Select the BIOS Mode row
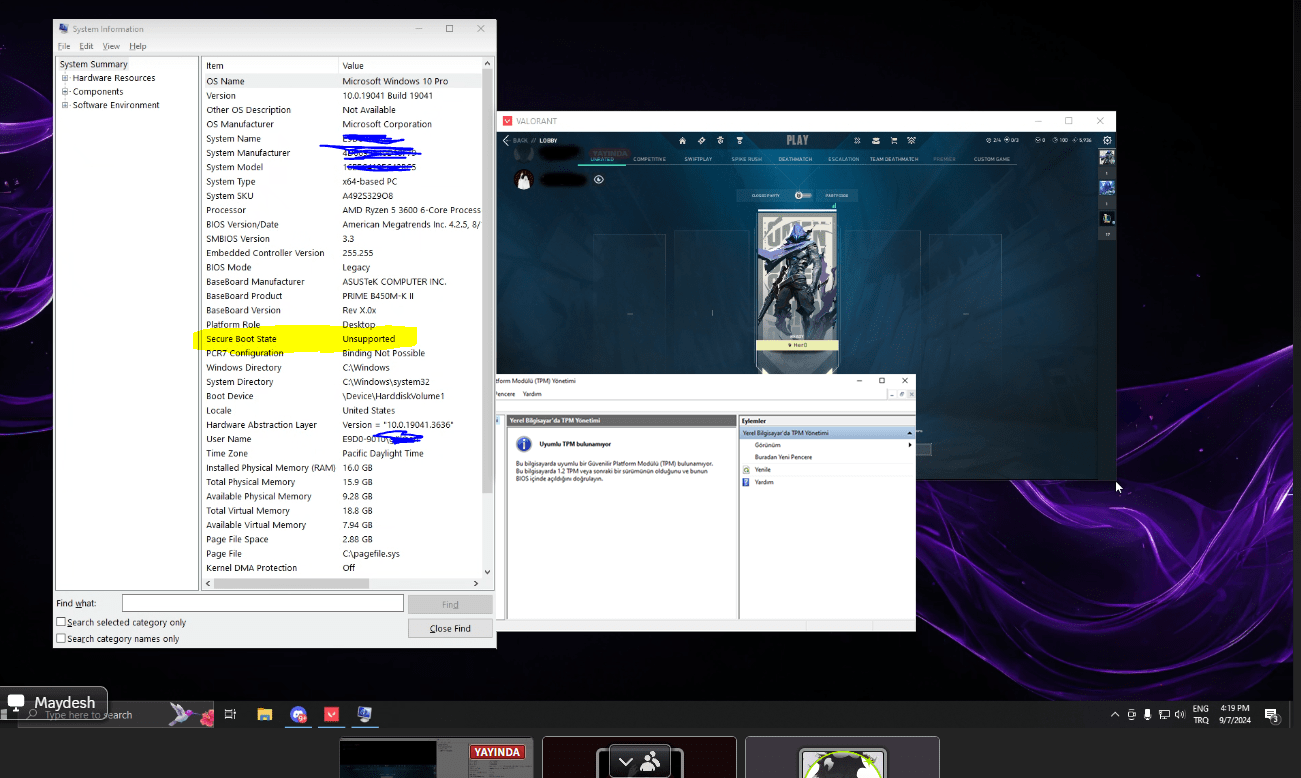Viewport: 1301px width, 778px height. click(342, 267)
